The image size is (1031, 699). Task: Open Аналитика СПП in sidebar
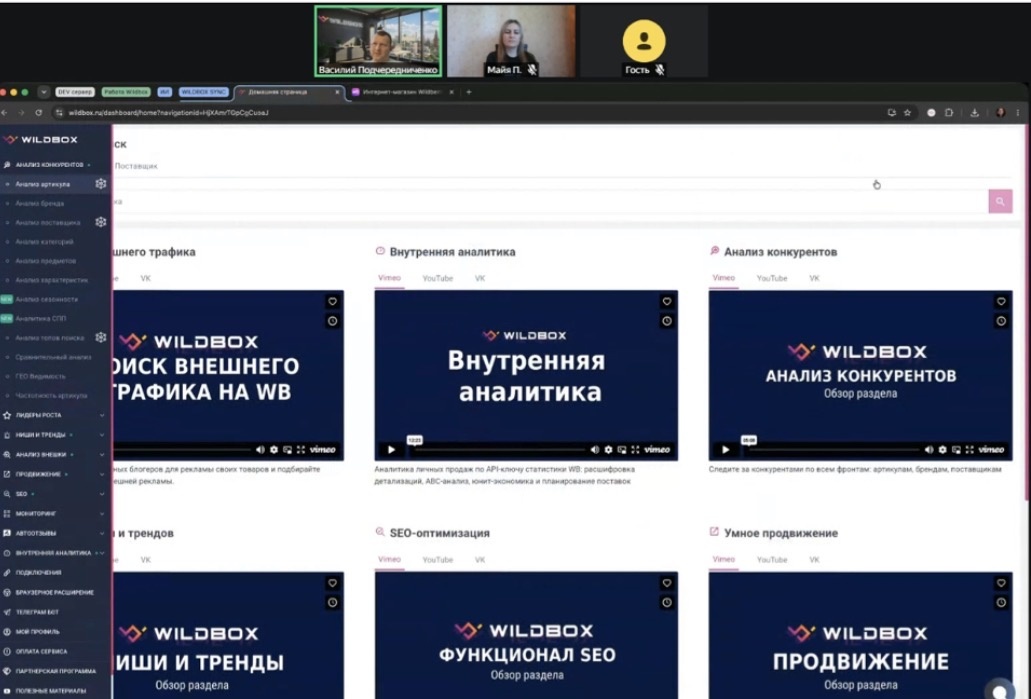tap(41, 318)
